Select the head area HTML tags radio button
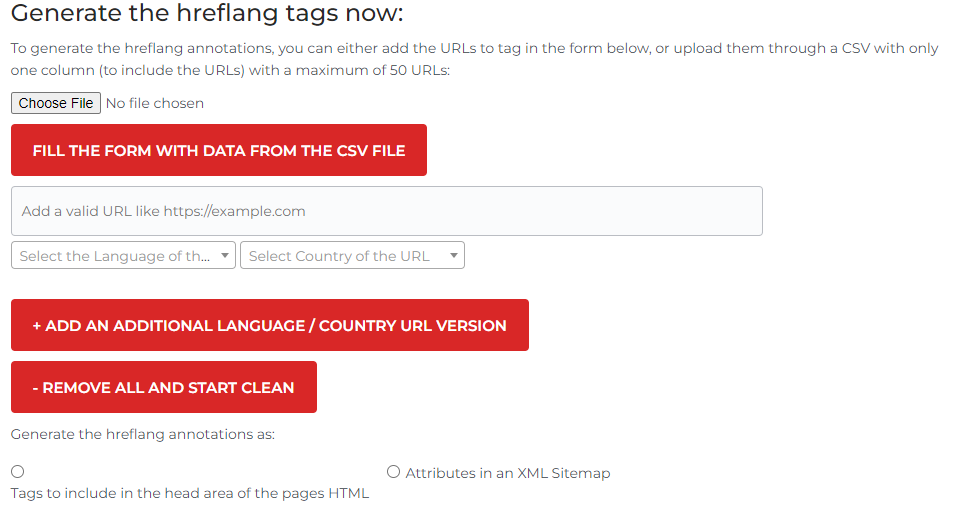960x507 pixels. pos(18,472)
